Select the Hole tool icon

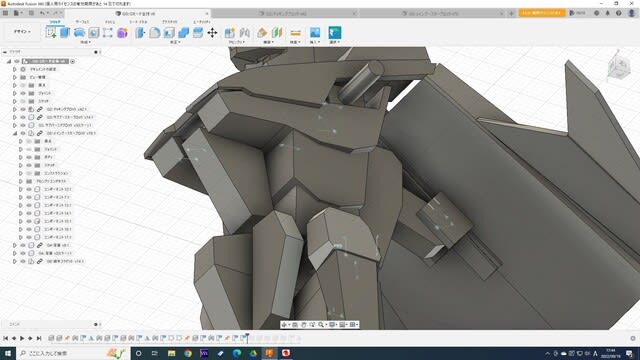click(93, 33)
